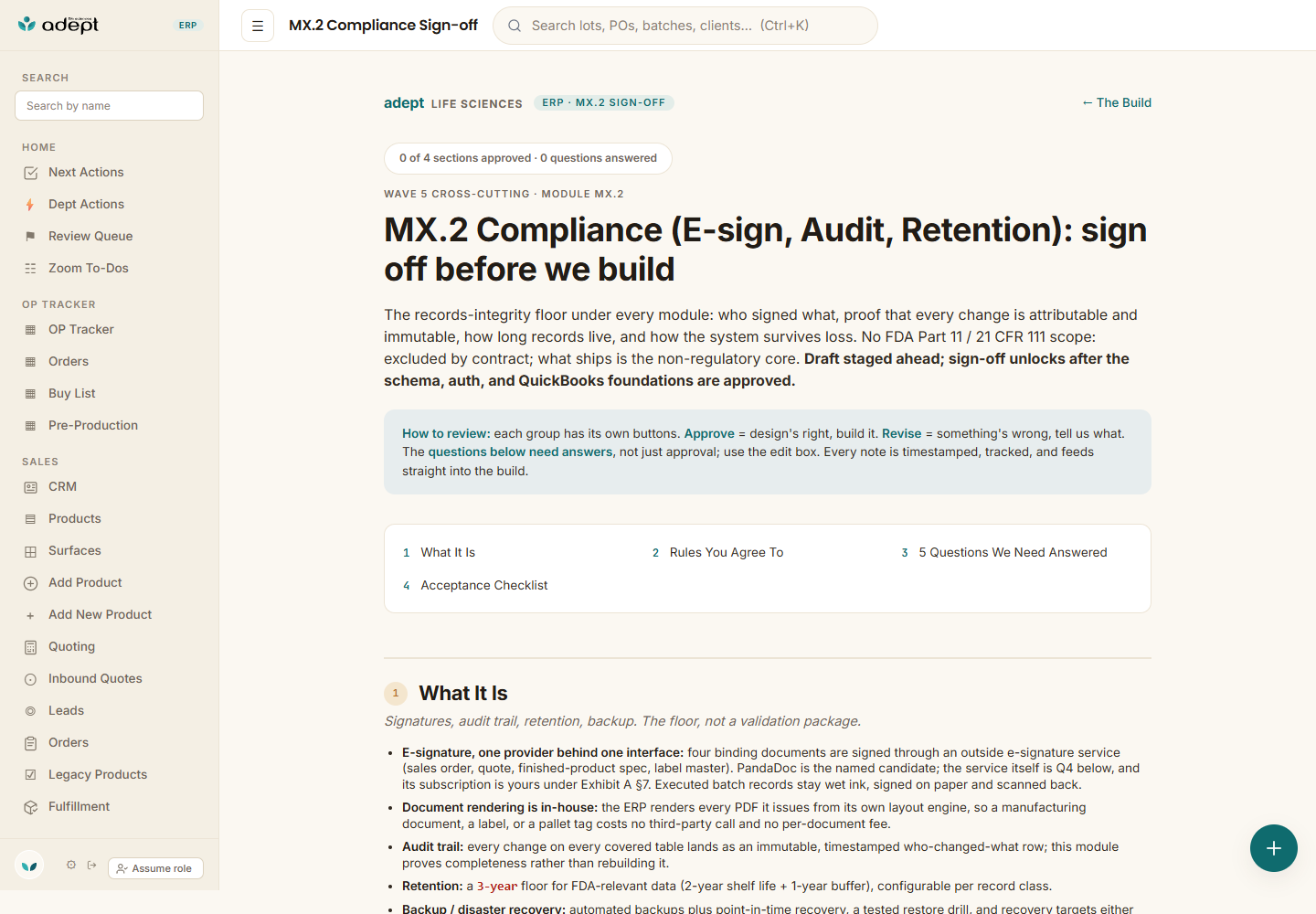The height and width of the screenshot is (914, 1316).
Task: Open Review Queue flag item
Action: pos(110,236)
